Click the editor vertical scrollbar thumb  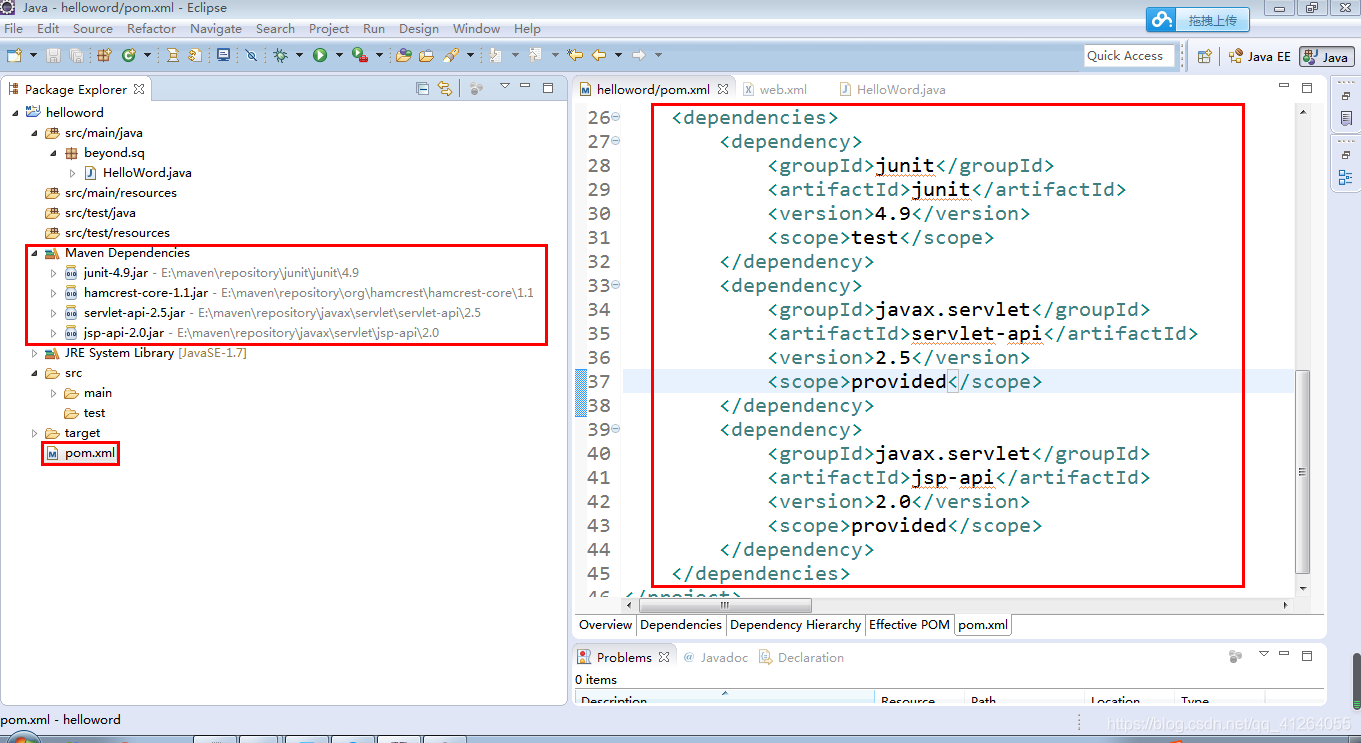(1302, 470)
